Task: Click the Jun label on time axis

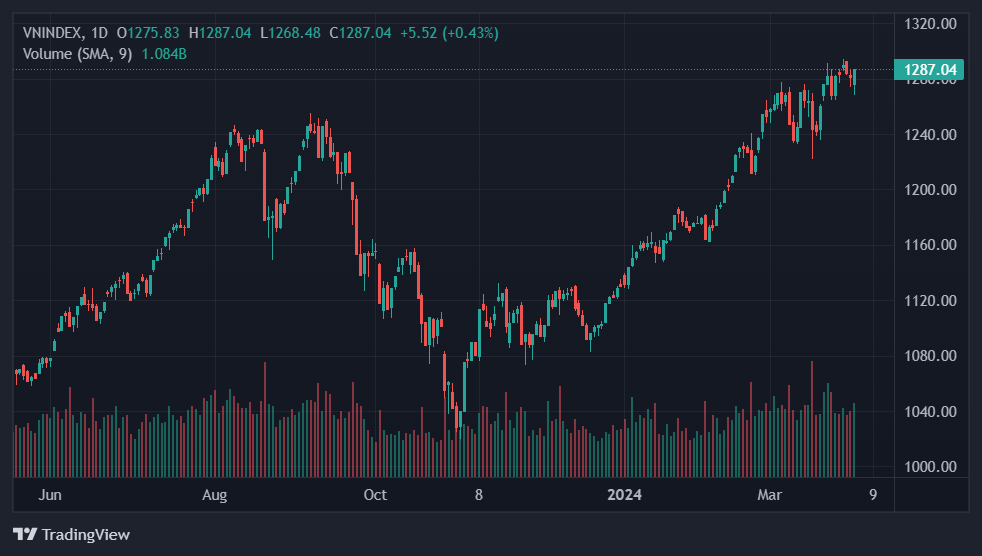Action: [50, 495]
